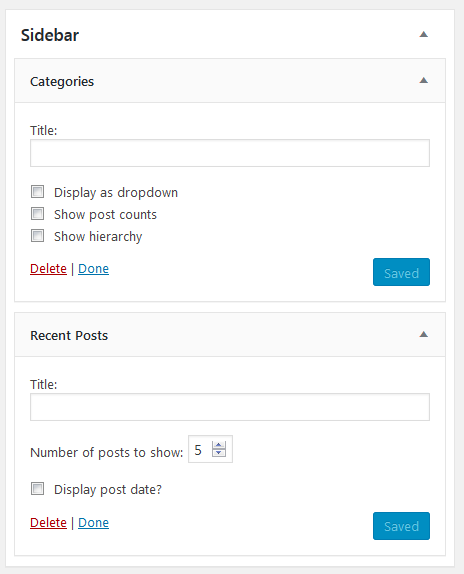Decrease number of posts with down arrow

click(219, 453)
